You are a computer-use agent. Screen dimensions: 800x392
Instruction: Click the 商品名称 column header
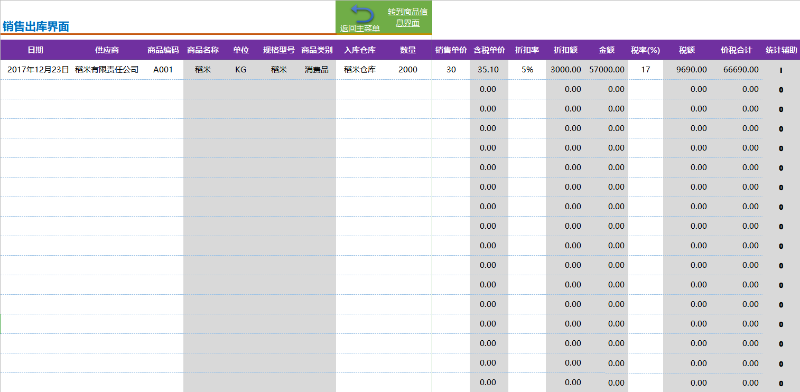[203, 50]
